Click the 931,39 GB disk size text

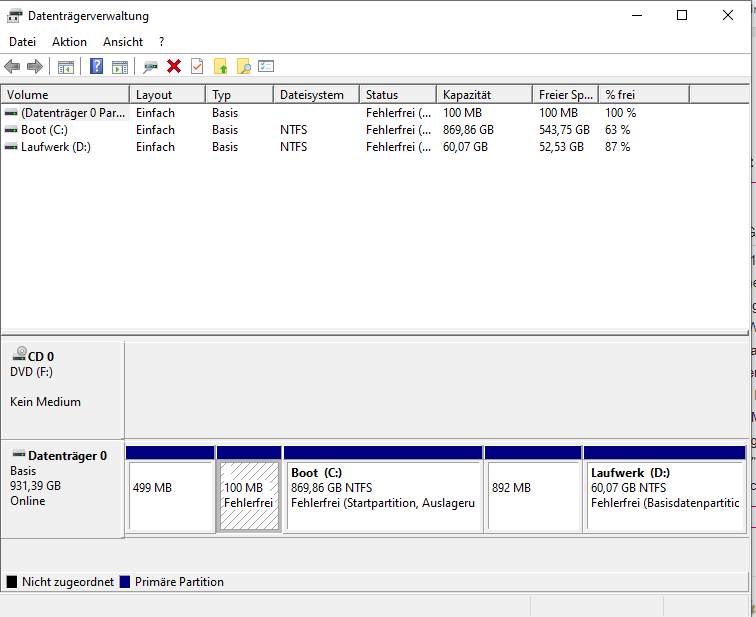36,485
